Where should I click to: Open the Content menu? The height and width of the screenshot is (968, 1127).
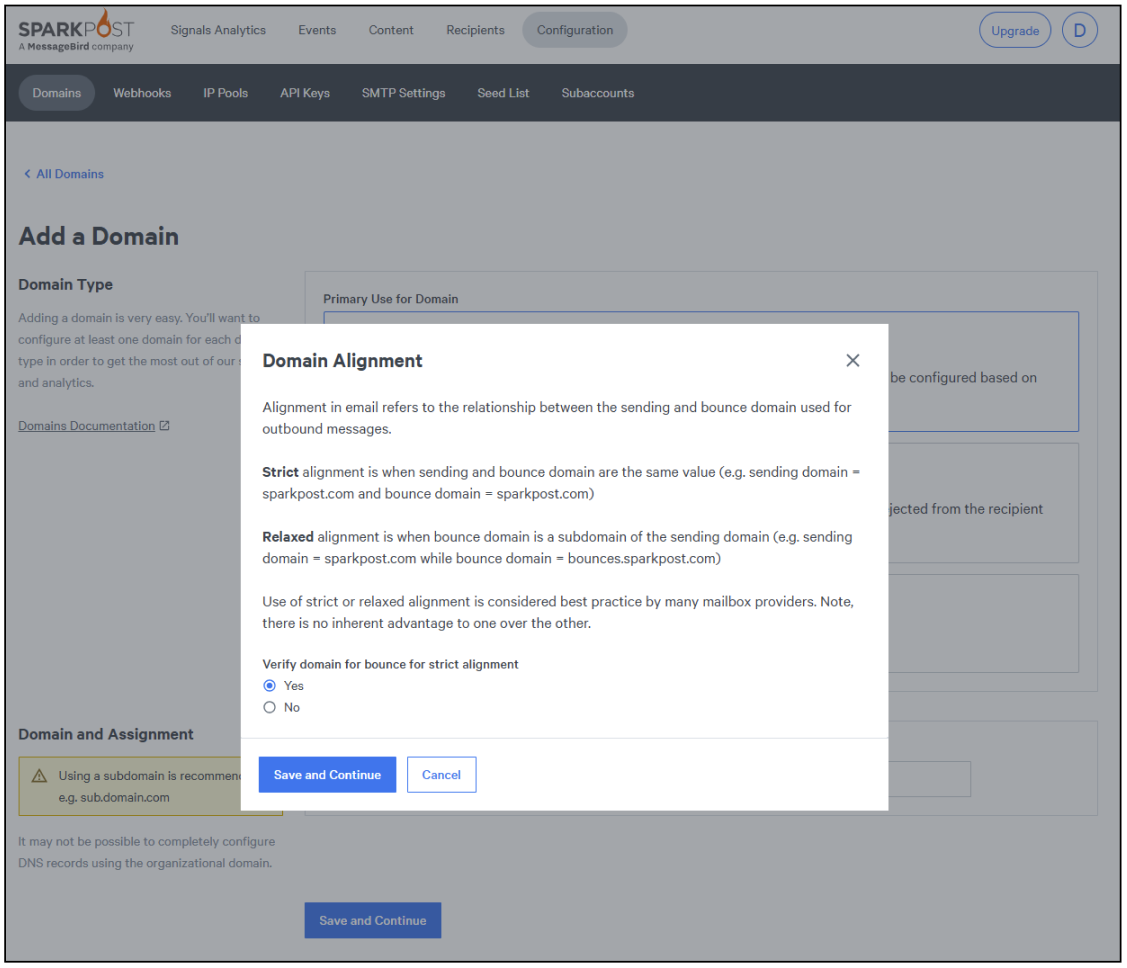391,30
